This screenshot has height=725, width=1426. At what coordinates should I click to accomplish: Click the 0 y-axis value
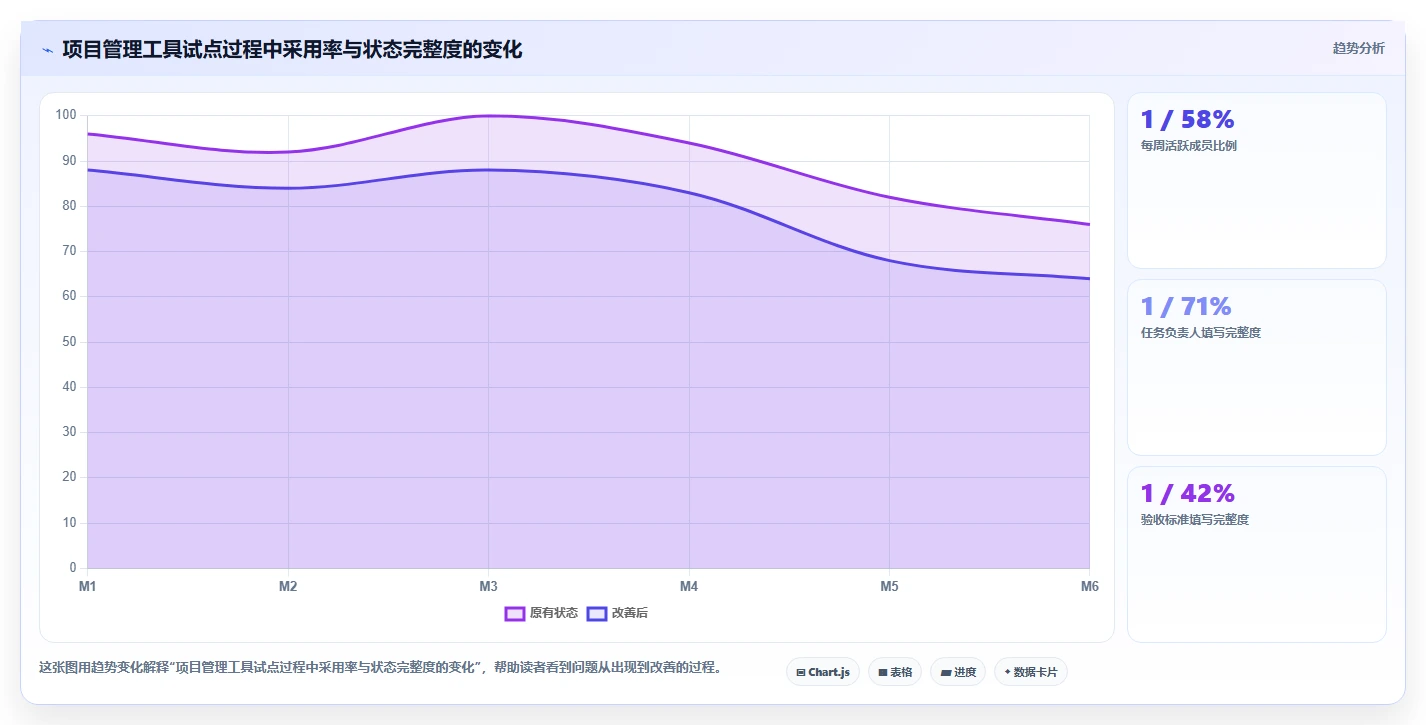pos(73,568)
